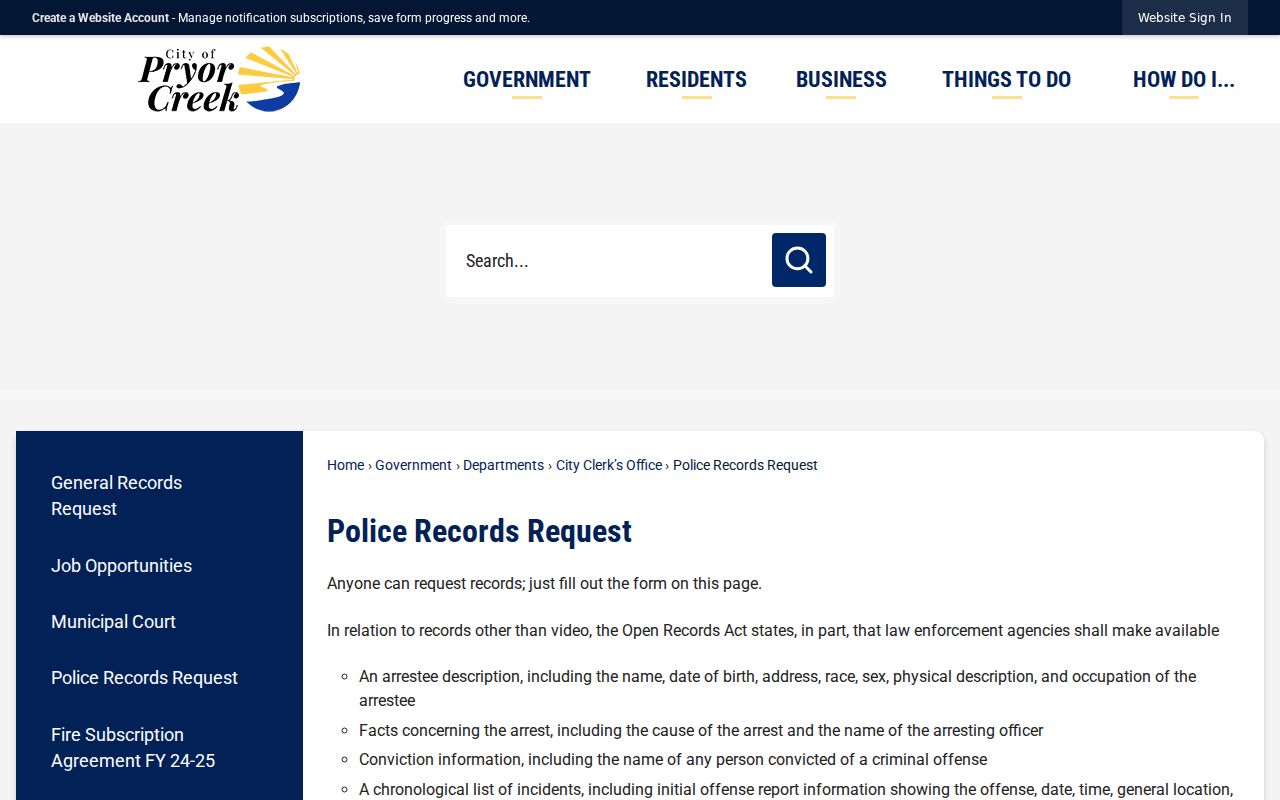Go to the City Clerk's Office breadcrumb
Image resolution: width=1280 pixels, height=800 pixels.
(609, 465)
